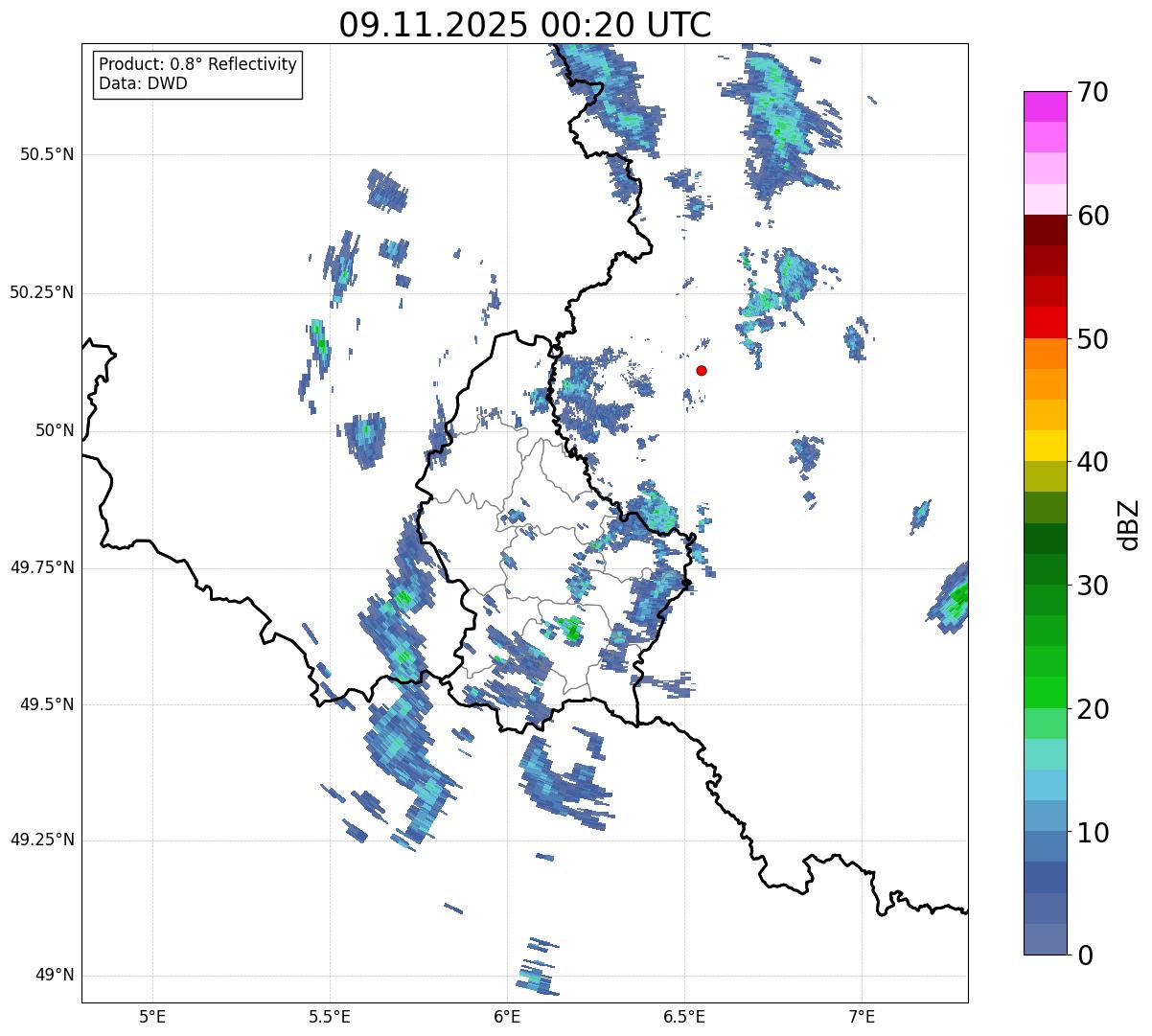Click the "Product: 0.8° Reflectivity" legend text
This screenshot has height=1036, width=1152.
tap(197, 64)
